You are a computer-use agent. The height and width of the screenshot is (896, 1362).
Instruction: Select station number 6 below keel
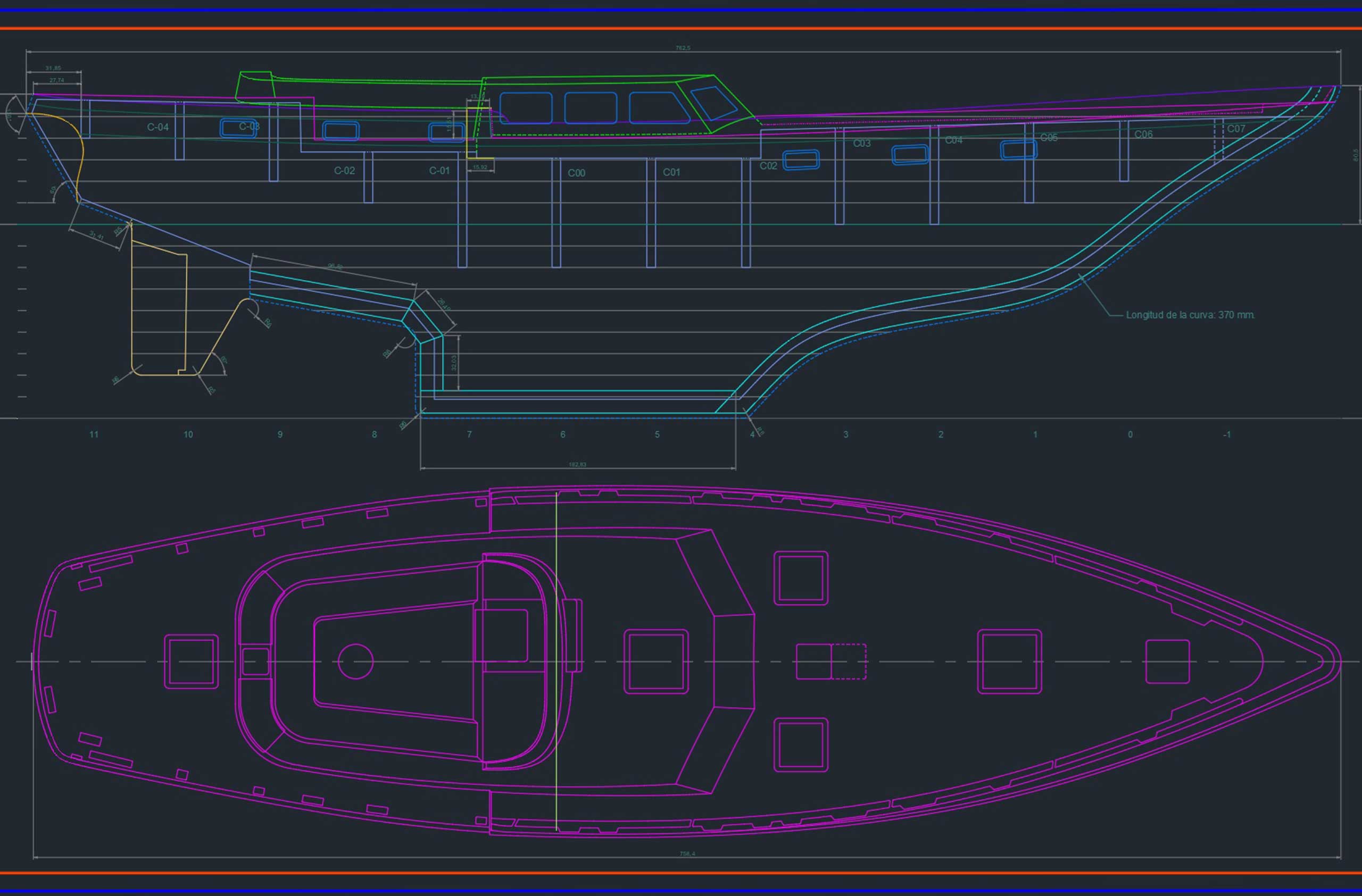pos(562,434)
